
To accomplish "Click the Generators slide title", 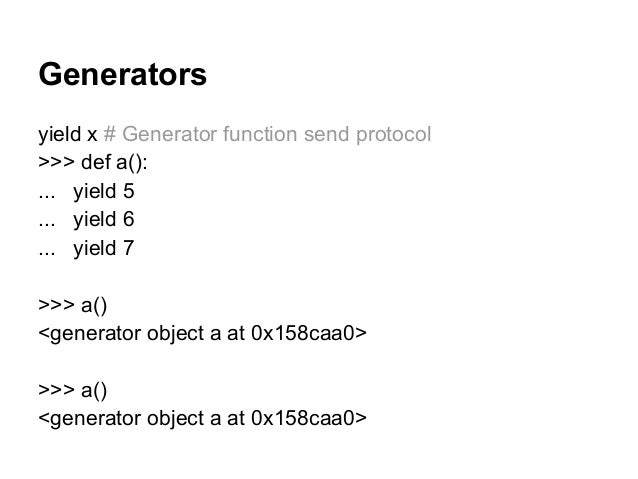I will point(122,74).
